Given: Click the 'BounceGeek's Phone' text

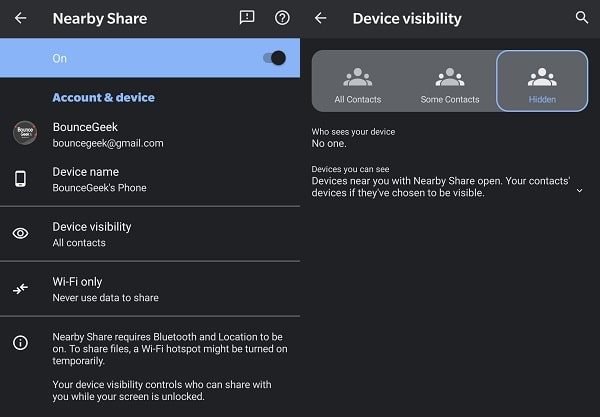Looking at the screenshot, I should (x=99, y=188).
